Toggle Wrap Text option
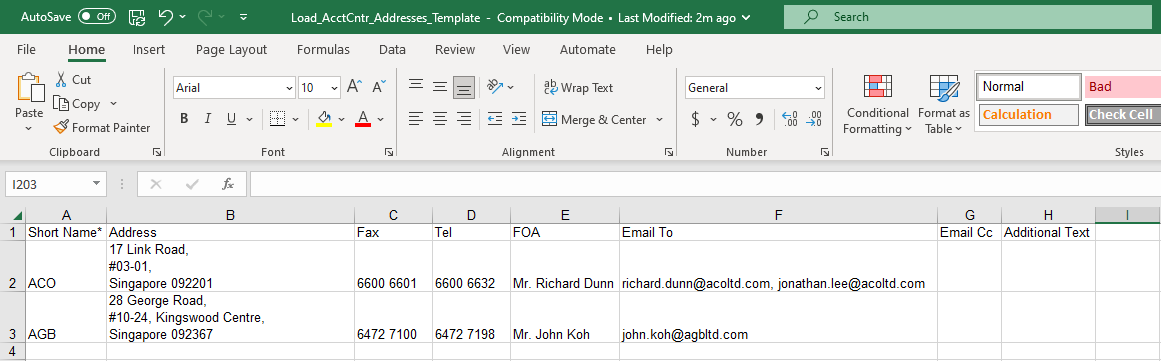The width and height of the screenshot is (1161, 361). pyautogui.click(x=578, y=87)
